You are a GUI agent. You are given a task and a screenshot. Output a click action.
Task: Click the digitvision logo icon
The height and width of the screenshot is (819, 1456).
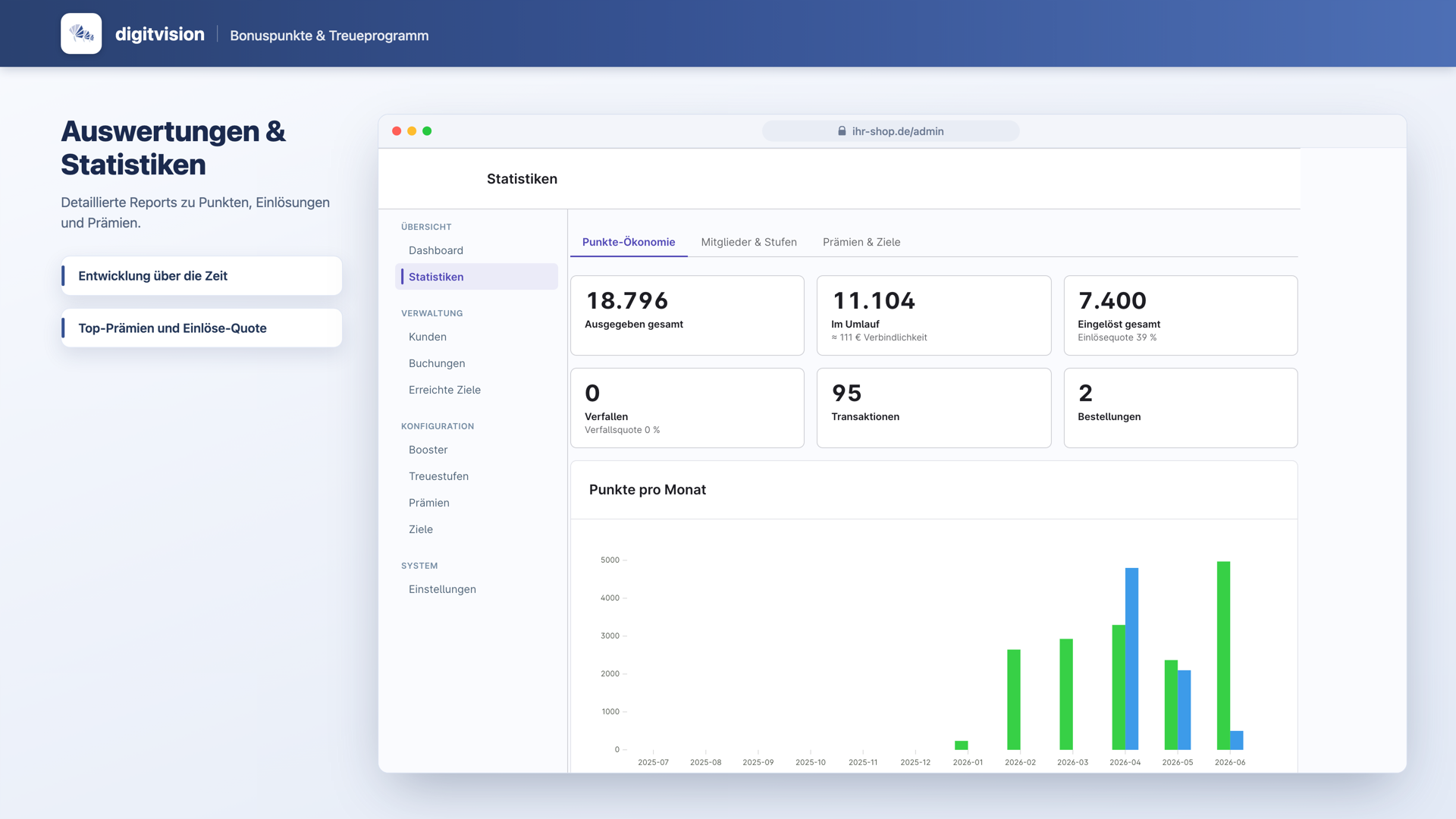click(x=81, y=33)
